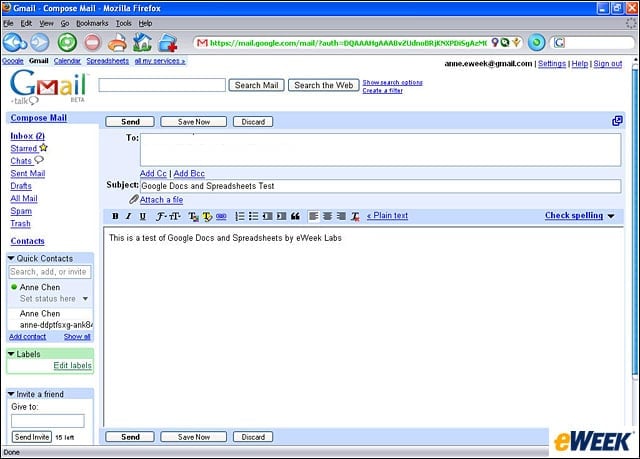This screenshot has width=640, height=459.
Task: Open the Font family picker
Action: 160,216
